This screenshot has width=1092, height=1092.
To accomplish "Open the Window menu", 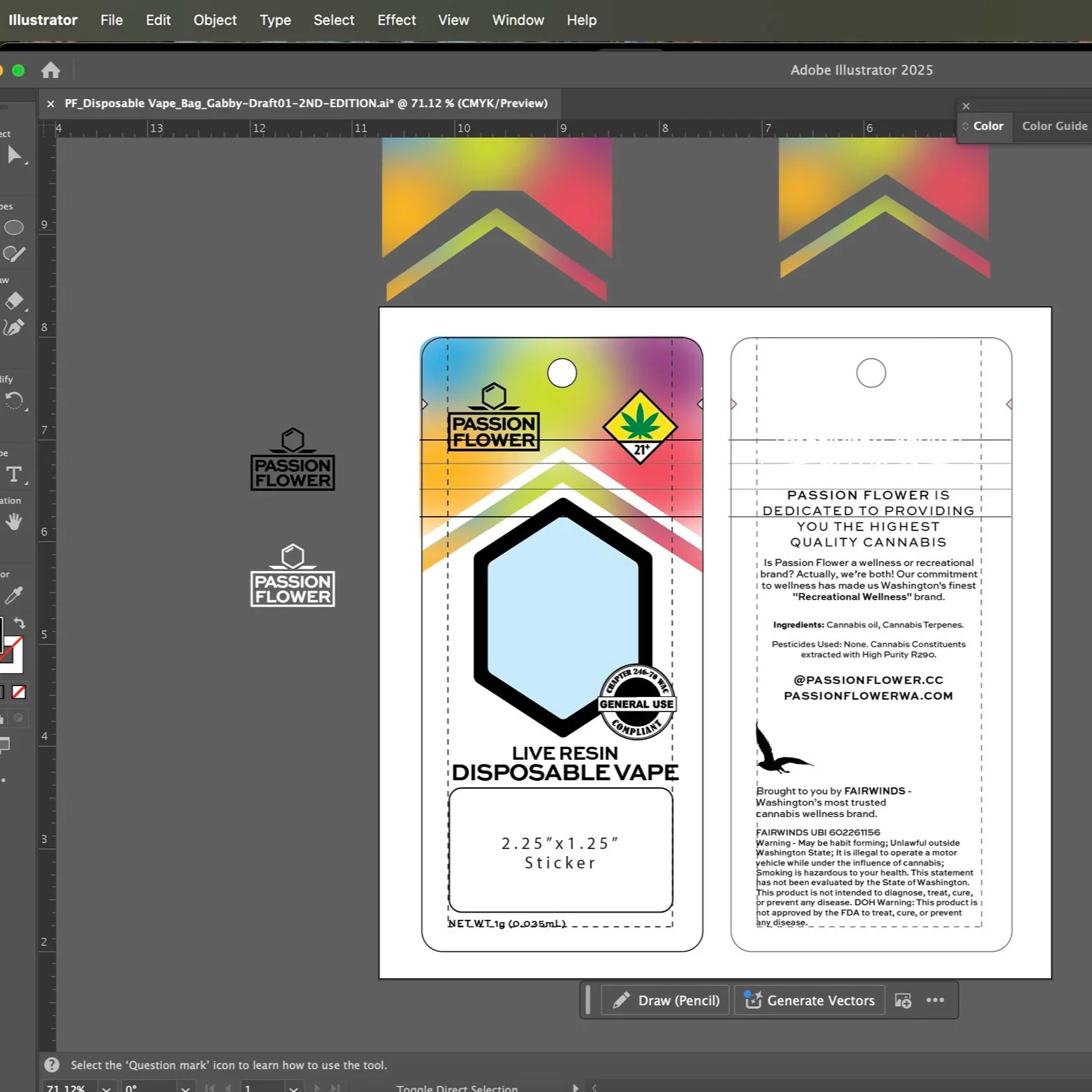I will pos(518,20).
